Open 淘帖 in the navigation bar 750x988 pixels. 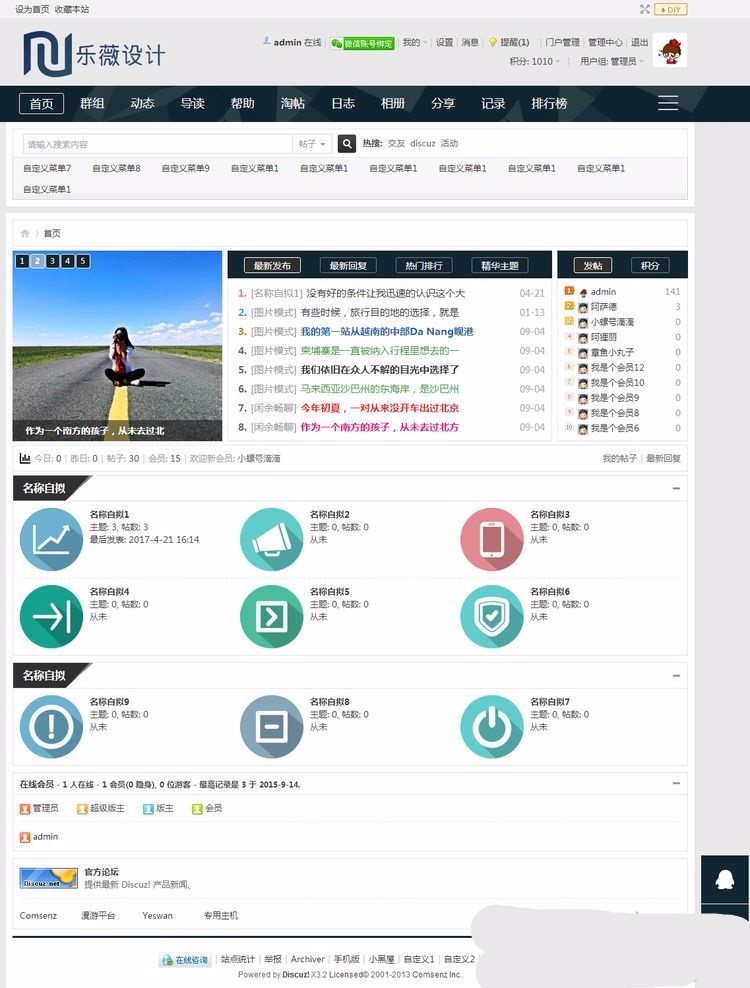[292, 103]
